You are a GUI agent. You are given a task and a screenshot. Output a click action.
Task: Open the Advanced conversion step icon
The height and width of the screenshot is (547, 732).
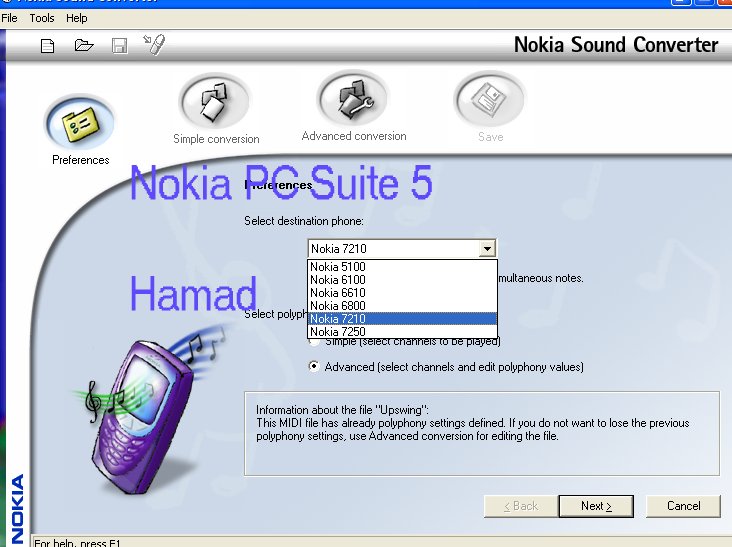click(x=353, y=99)
